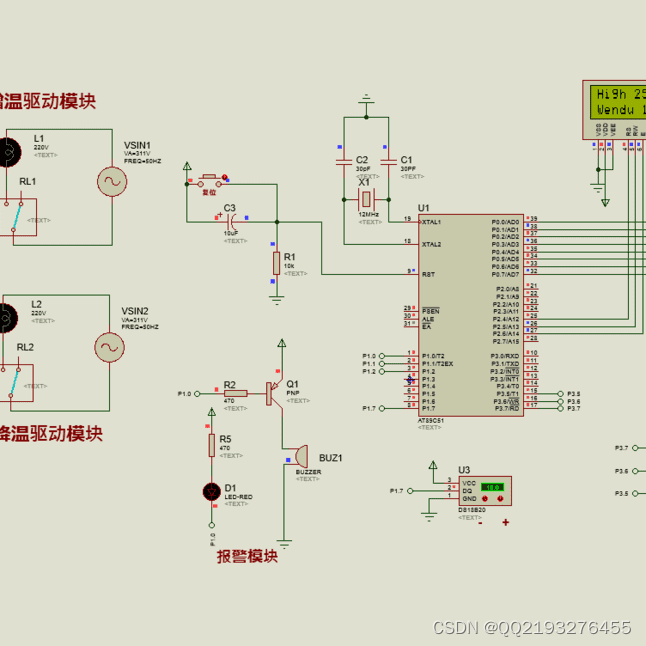Click P3.6 terminal on U1 pin 16
This screenshot has width=646, height=646.
point(560,401)
